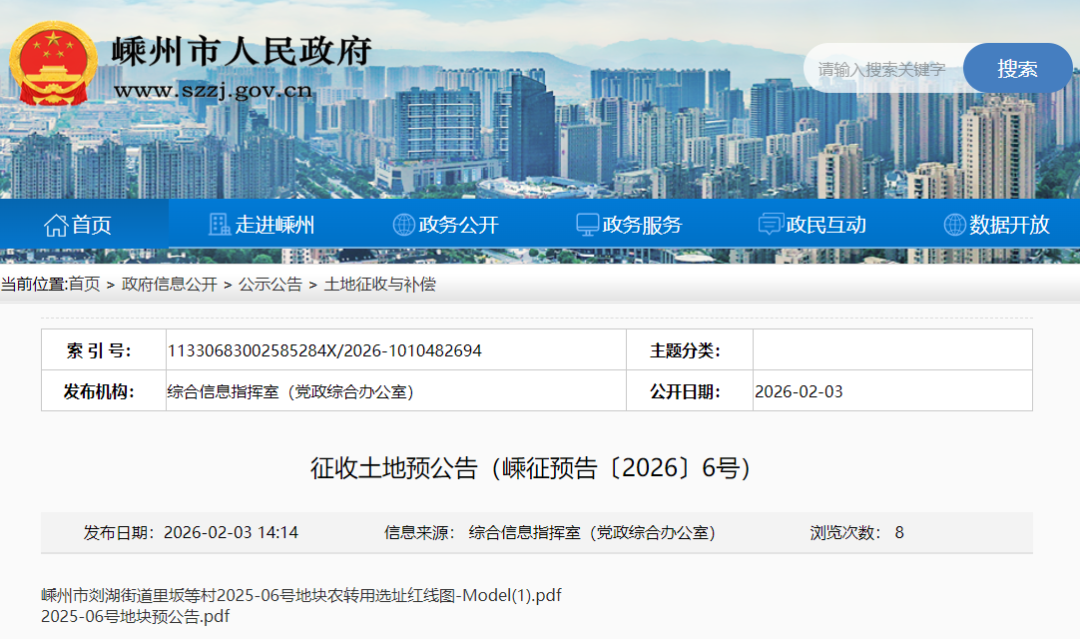Go to 公示公告 breadcrumb link
The image size is (1080, 639).
point(270,284)
